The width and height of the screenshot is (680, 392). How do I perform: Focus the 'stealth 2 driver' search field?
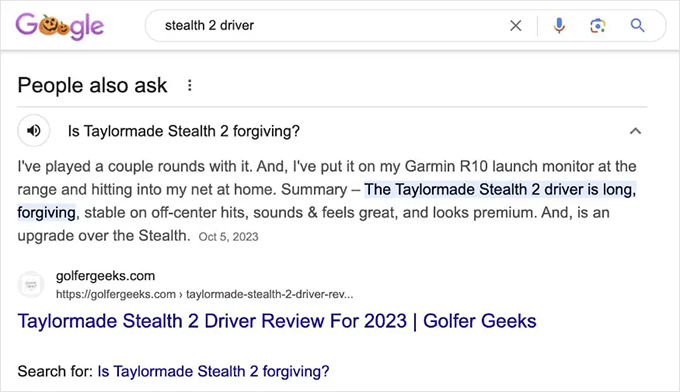(x=330, y=26)
